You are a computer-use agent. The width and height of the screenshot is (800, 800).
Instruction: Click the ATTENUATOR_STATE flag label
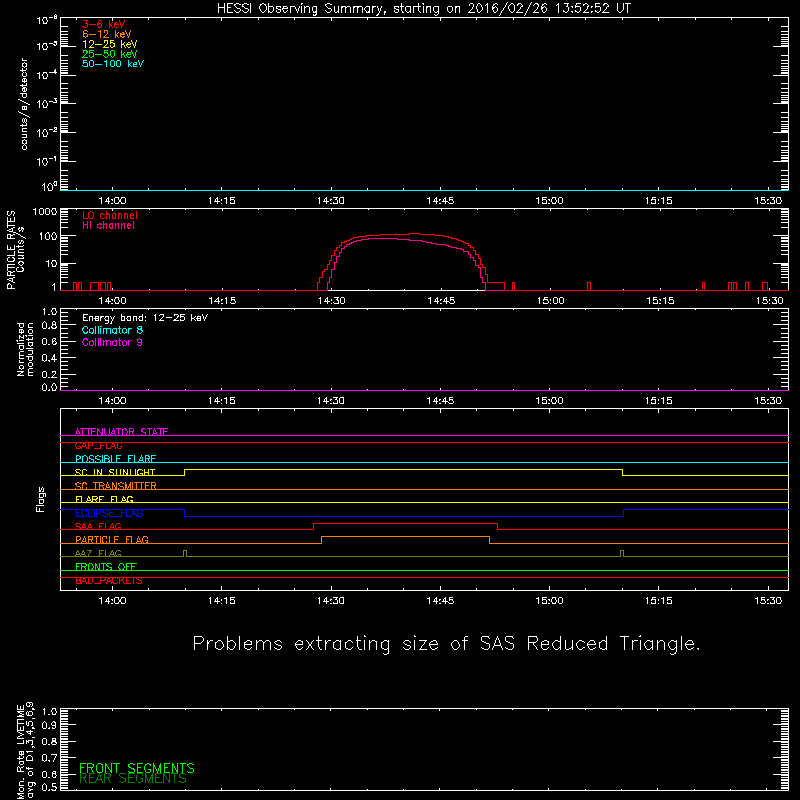click(121, 432)
